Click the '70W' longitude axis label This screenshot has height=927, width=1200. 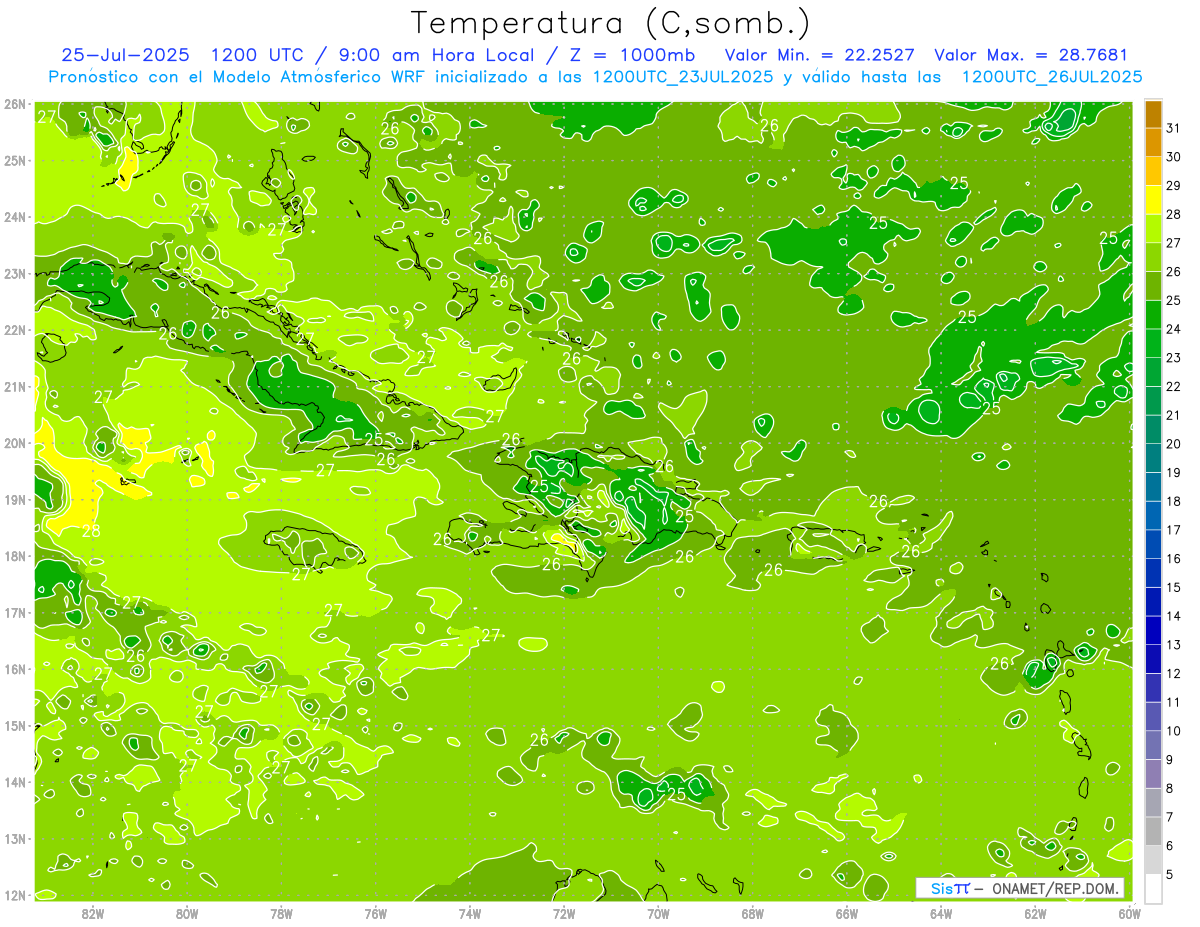coord(658,913)
